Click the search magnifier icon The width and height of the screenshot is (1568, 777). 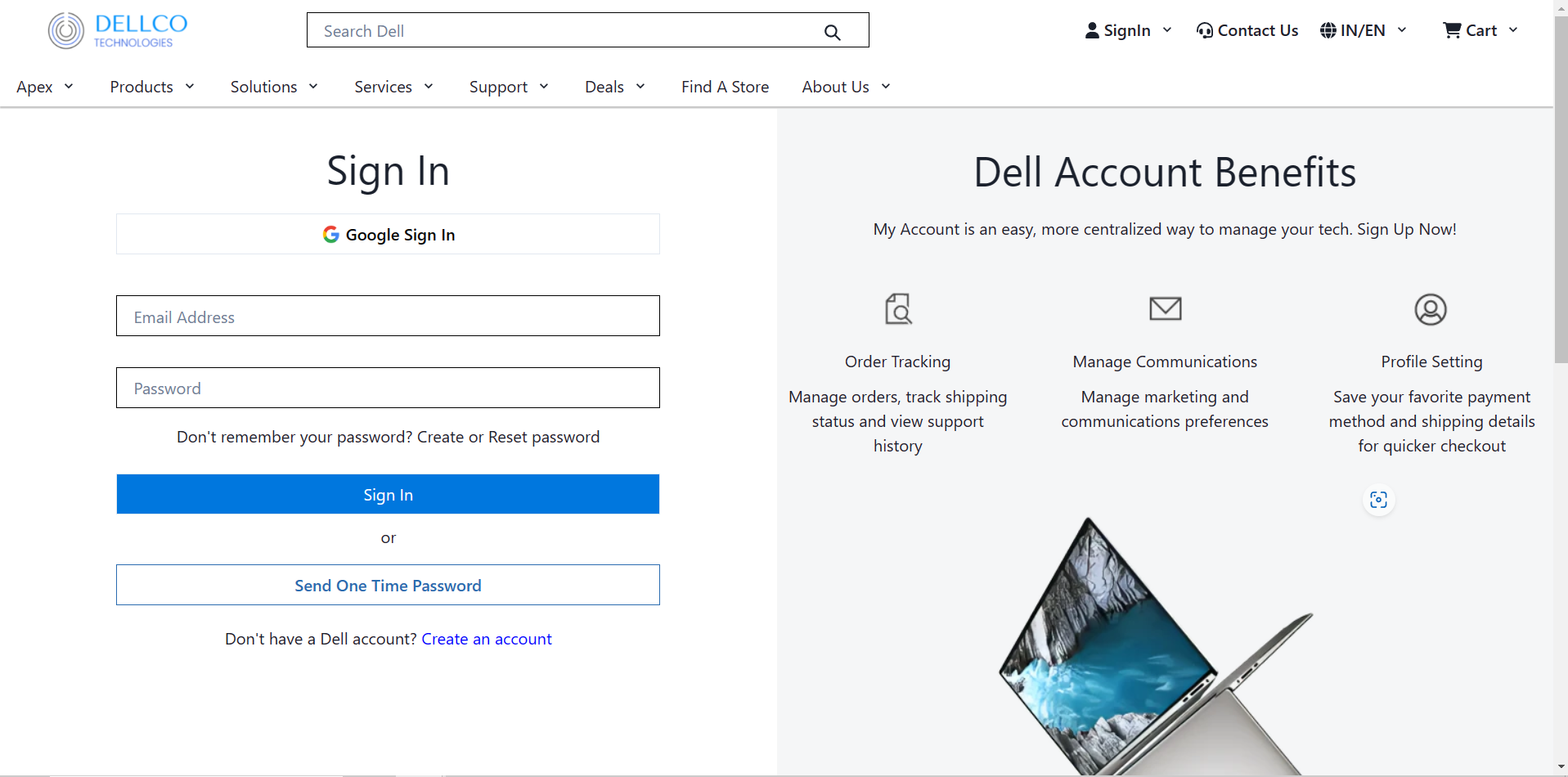pos(832,32)
